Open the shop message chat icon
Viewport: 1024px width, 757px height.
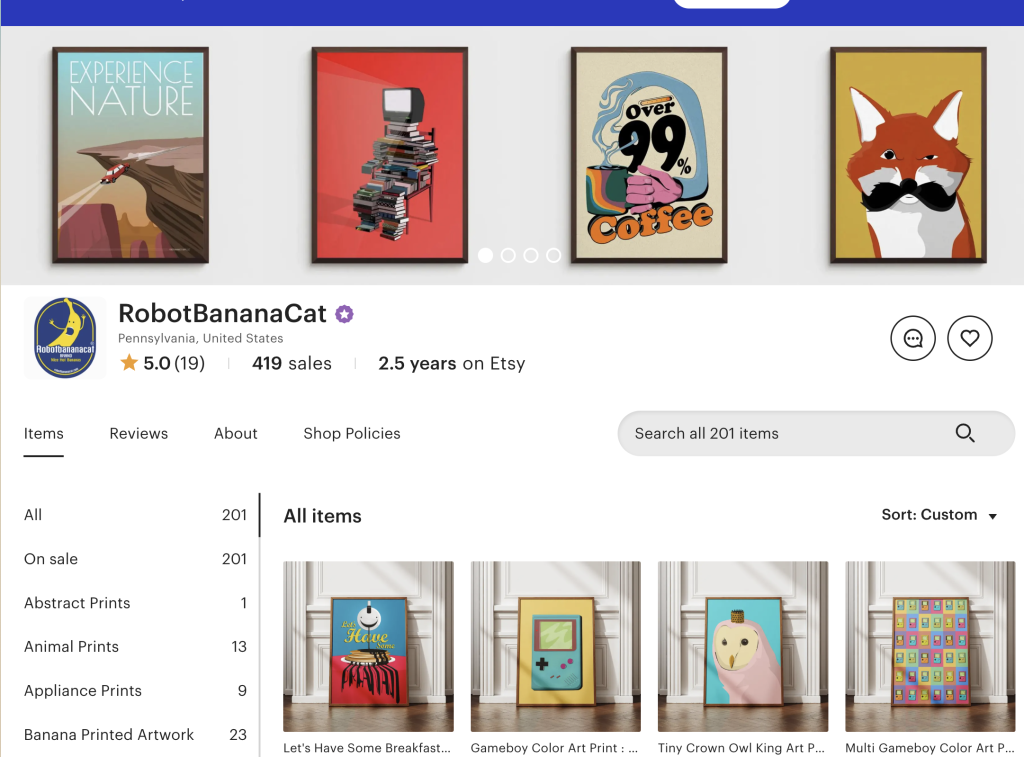point(912,337)
